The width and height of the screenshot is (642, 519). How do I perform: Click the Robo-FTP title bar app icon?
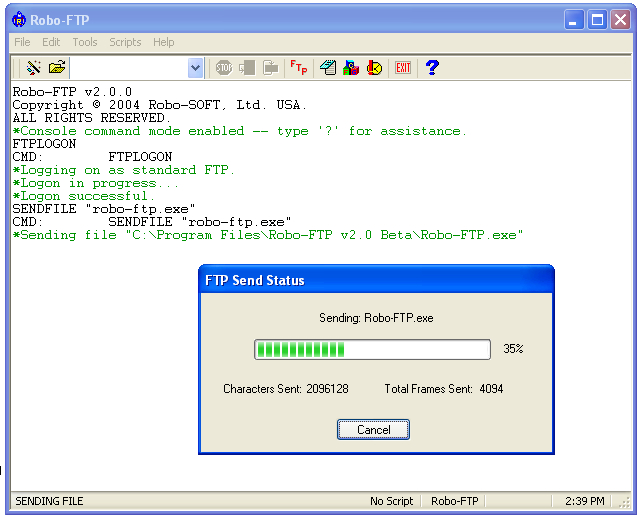[x=19, y=19]
